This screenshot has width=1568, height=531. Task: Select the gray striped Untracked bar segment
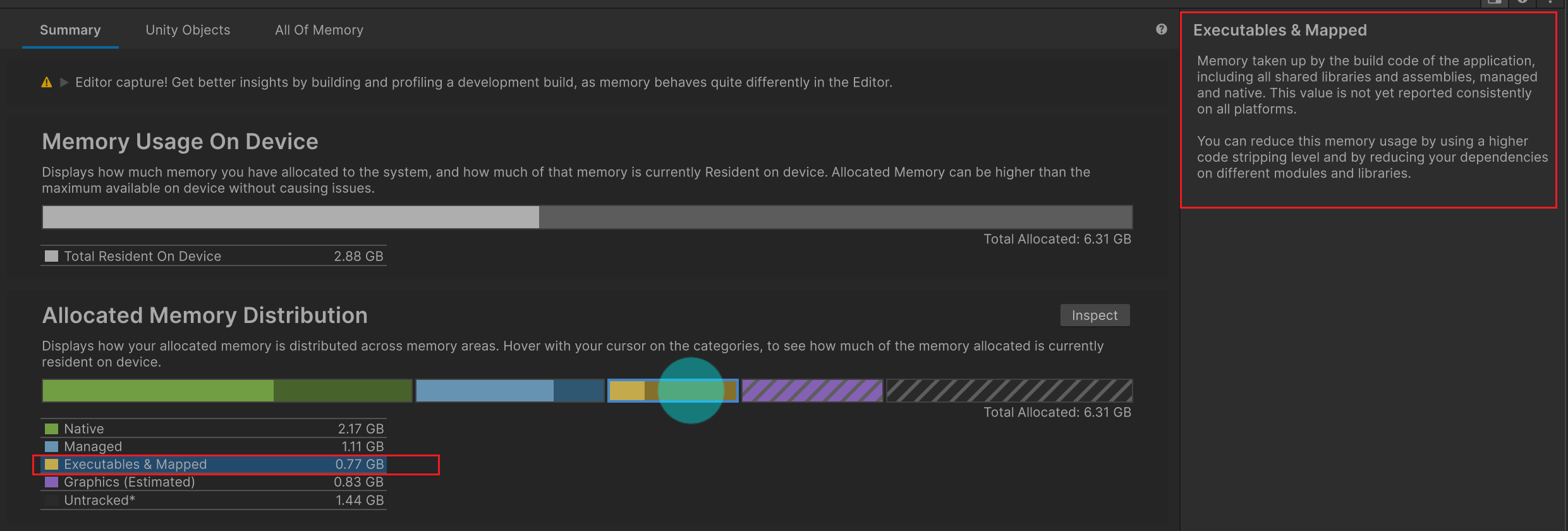pos(1009,391)
